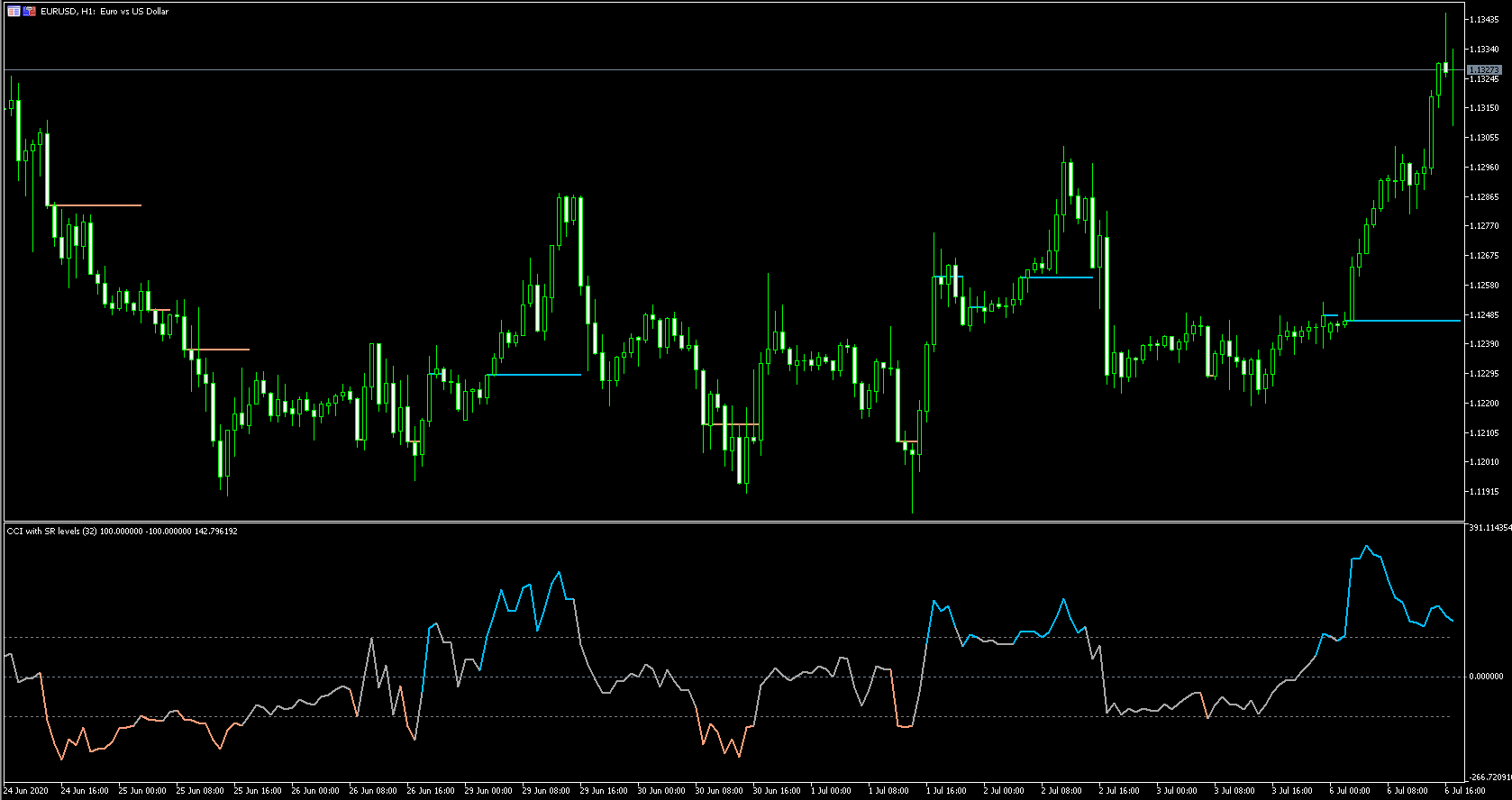Click the 25 Jun 08:00 time label
Screen dimensions: 1512x800
(200, 791)
